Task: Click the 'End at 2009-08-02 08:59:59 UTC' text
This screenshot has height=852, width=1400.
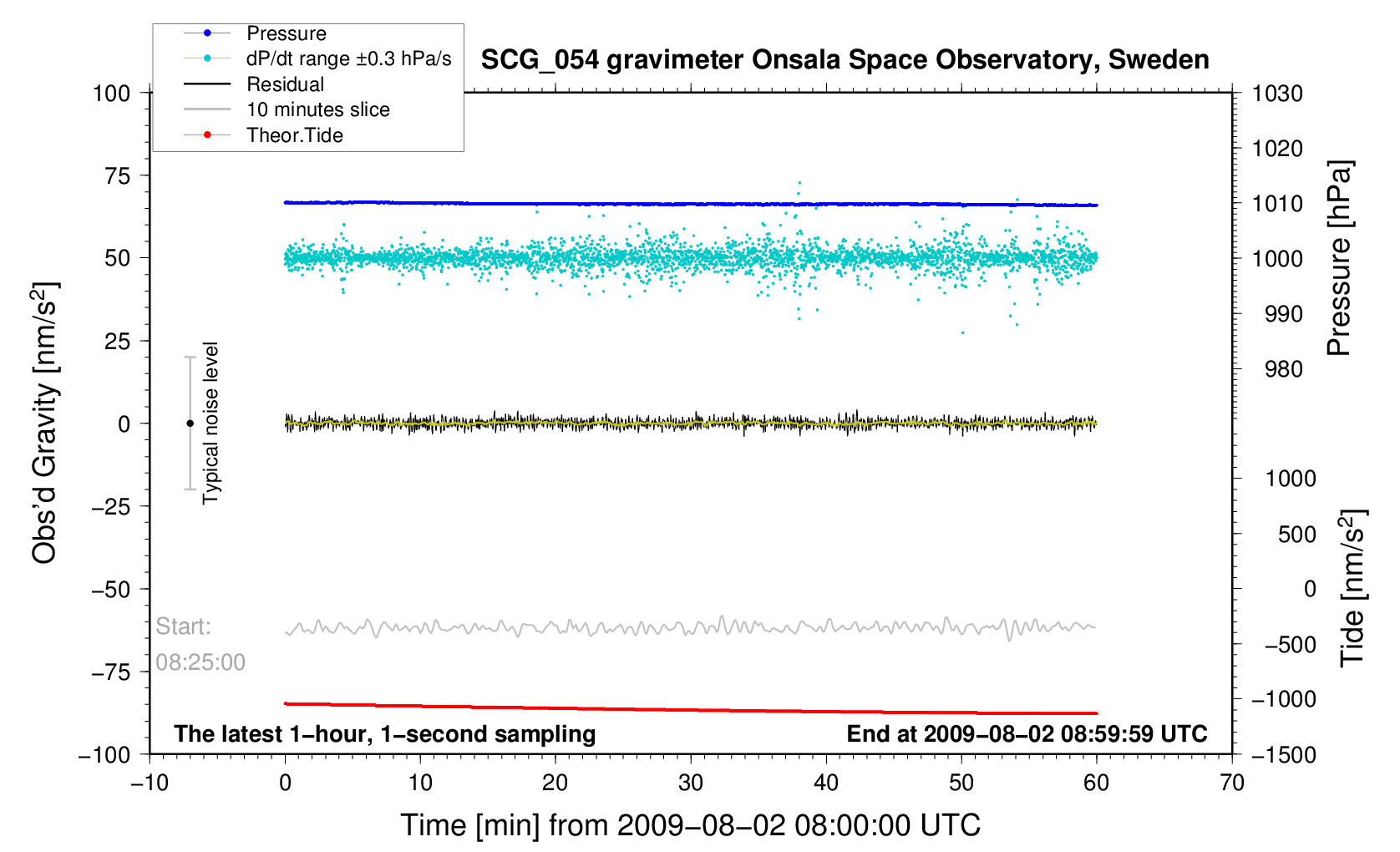Action: tap(1027, 734)
